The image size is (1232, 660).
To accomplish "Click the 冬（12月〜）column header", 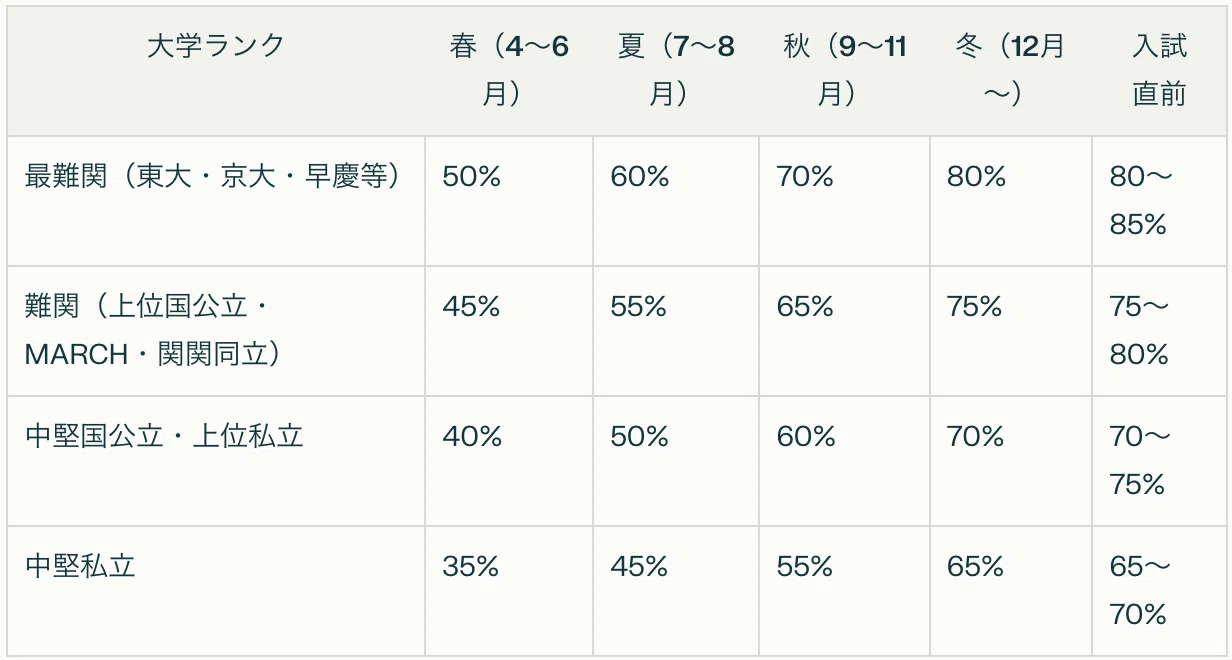I will [x=1010, y=70].
